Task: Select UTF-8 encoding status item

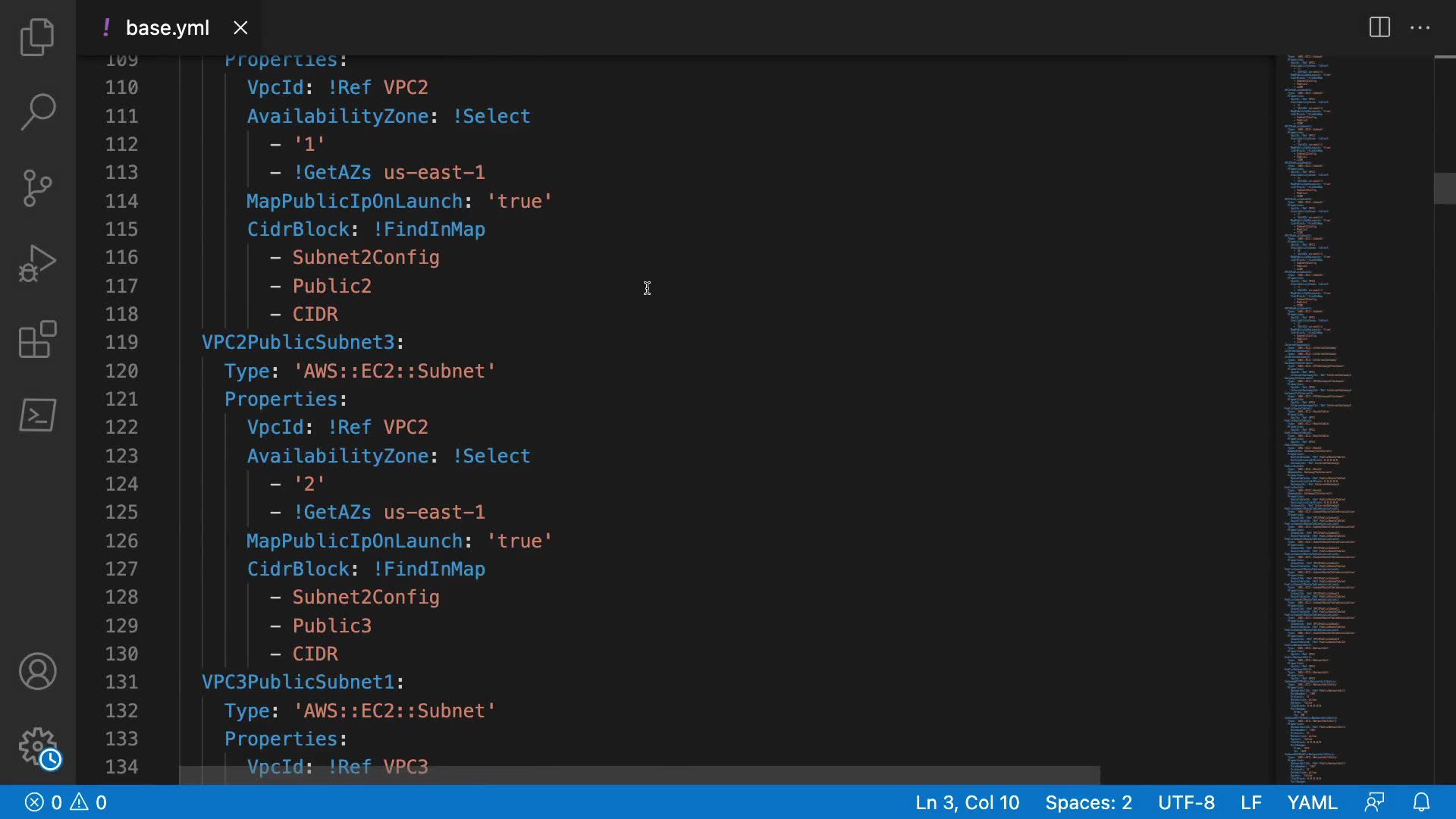Action: point(1186,802)
